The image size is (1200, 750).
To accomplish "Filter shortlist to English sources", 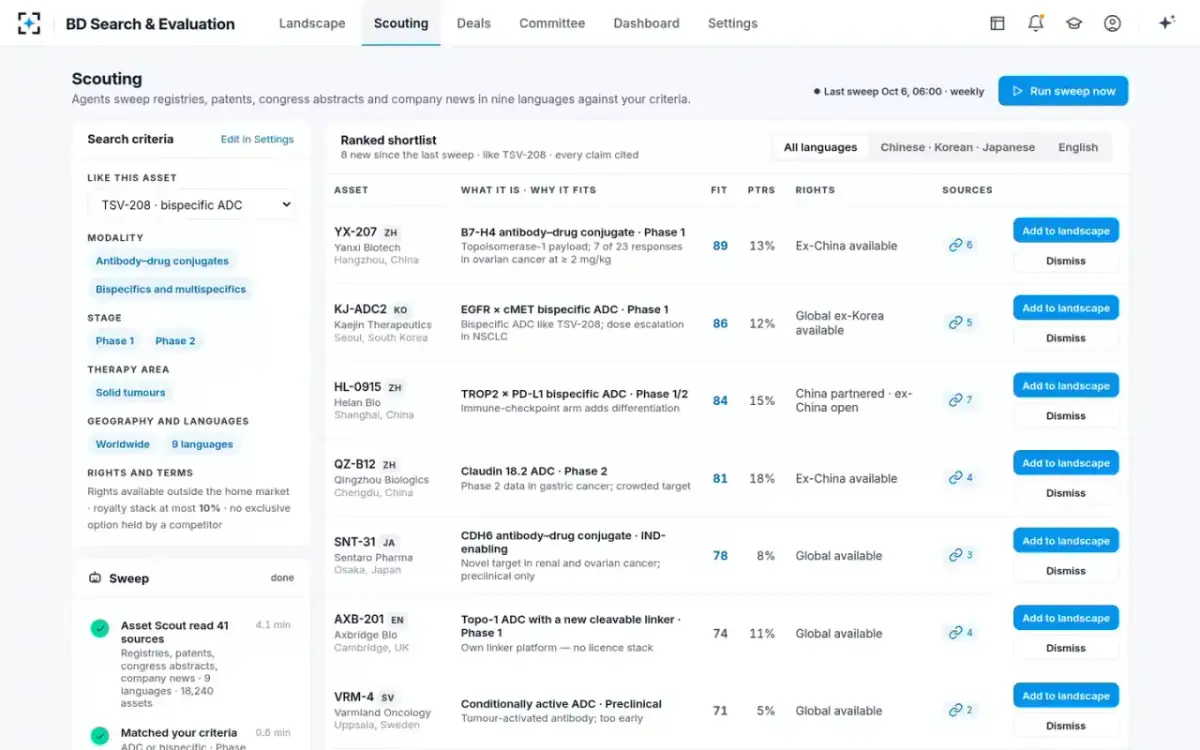I will 1078,147.
